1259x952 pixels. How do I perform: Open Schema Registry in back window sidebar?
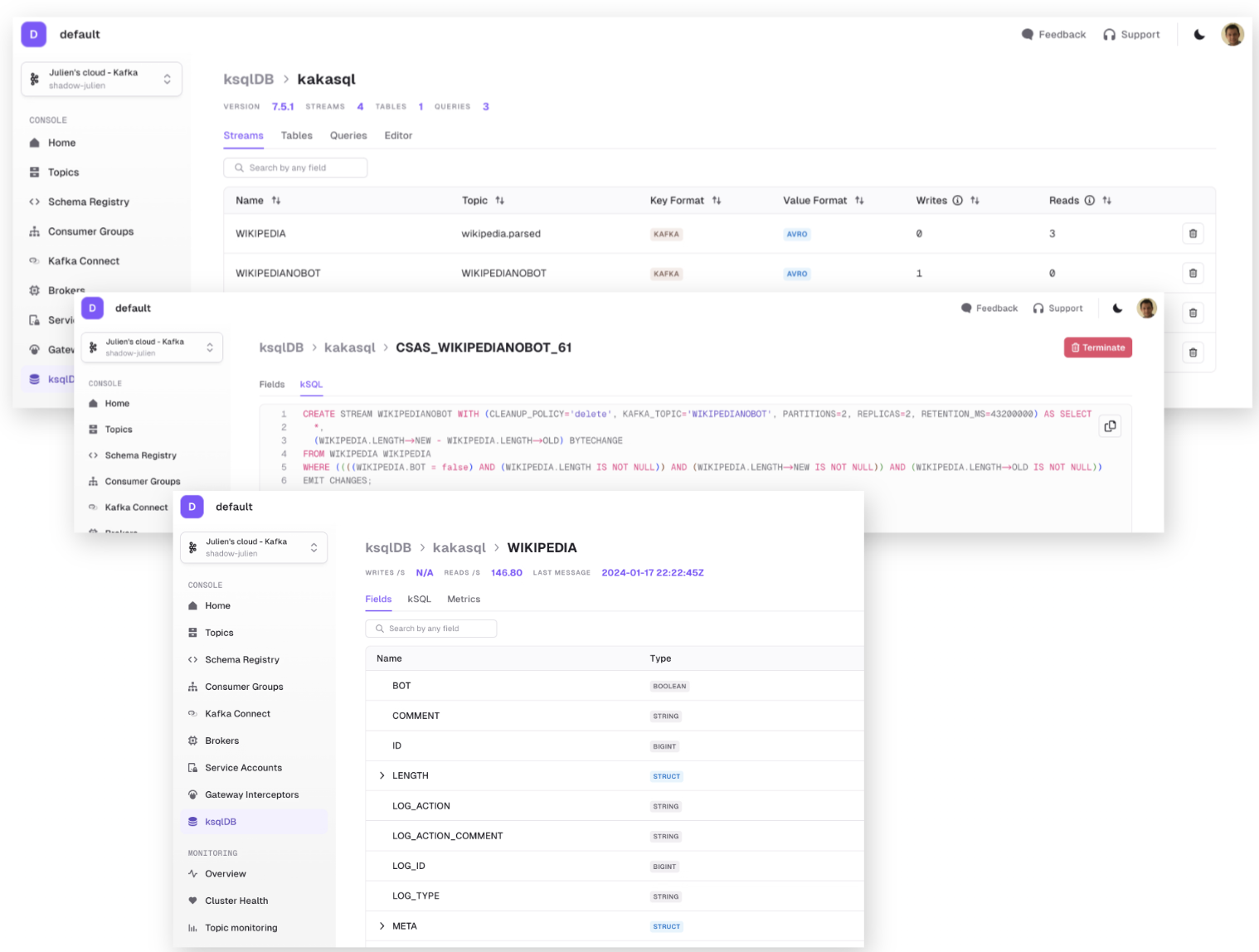coord(89,202)
